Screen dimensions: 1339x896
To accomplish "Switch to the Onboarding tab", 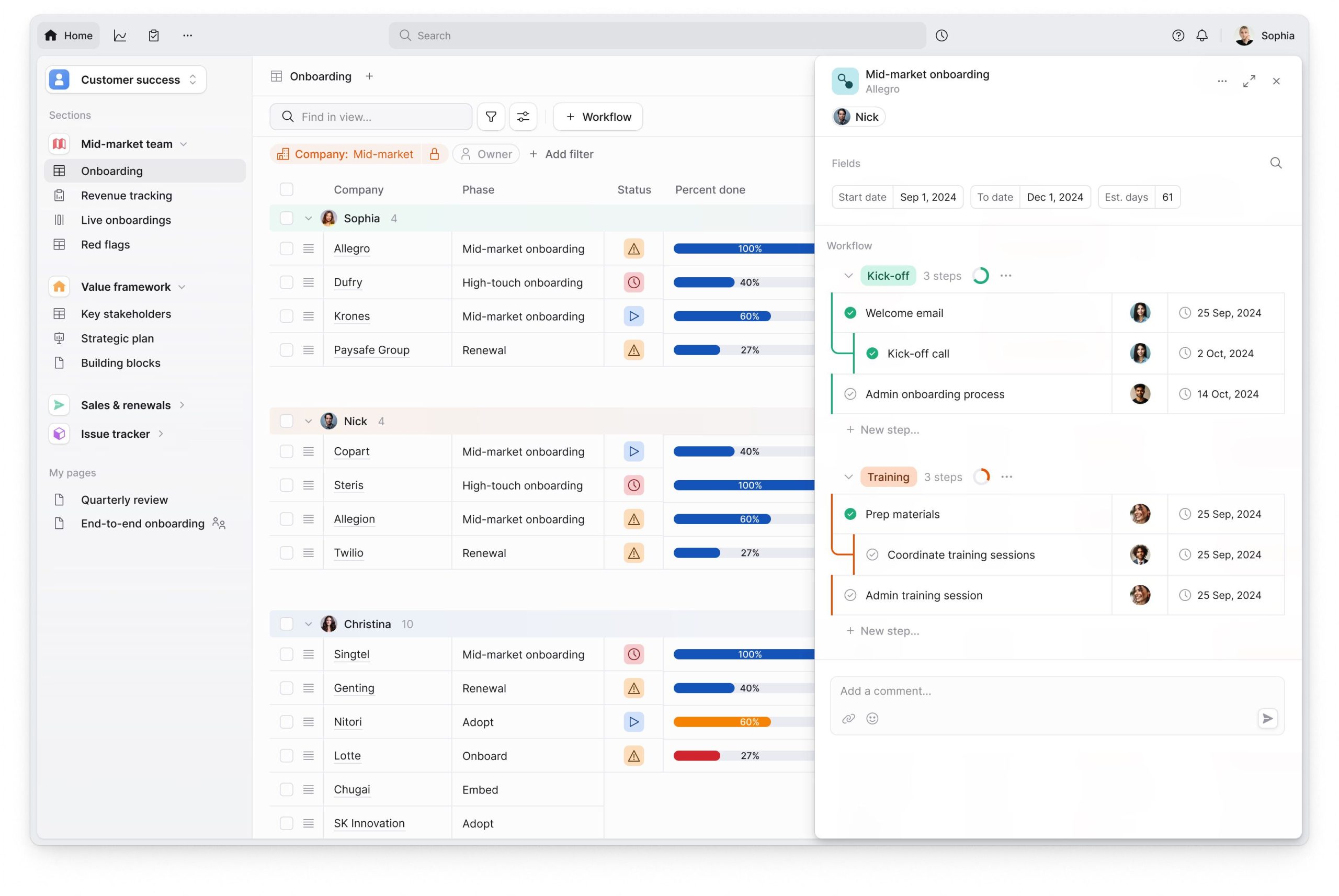I will (320, 76).
